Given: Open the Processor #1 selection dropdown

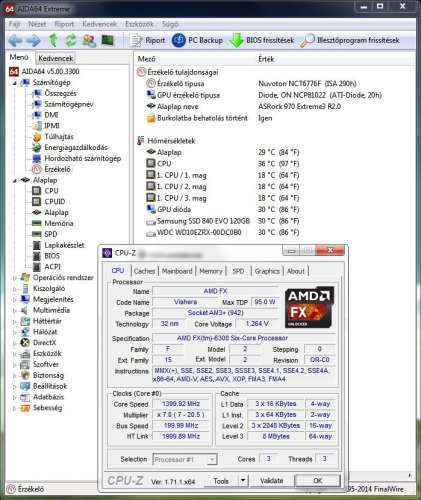Looking at the screenshot, I should tap(185, 460).
